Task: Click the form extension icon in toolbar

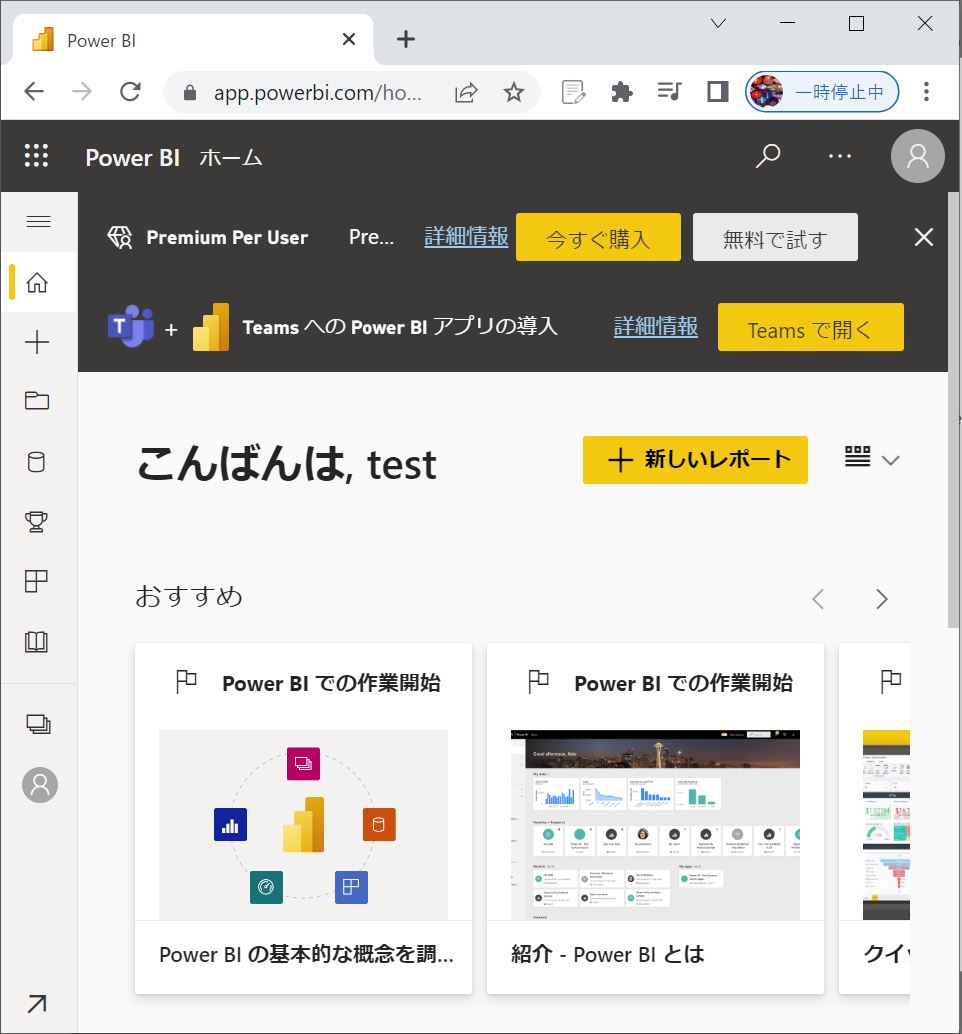Action: point(573,92)
